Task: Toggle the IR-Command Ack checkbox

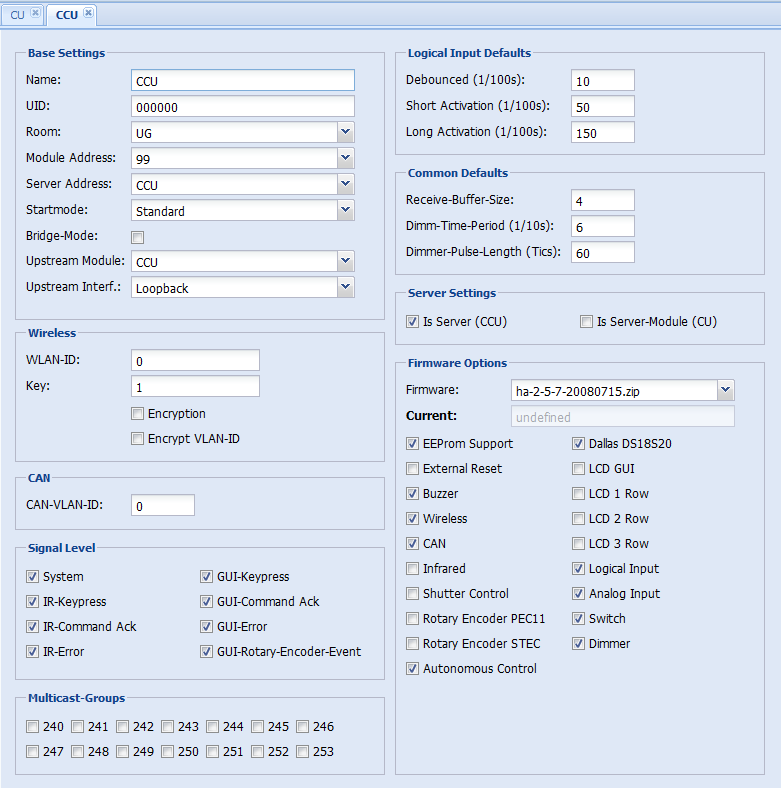Action: point(33,627)
